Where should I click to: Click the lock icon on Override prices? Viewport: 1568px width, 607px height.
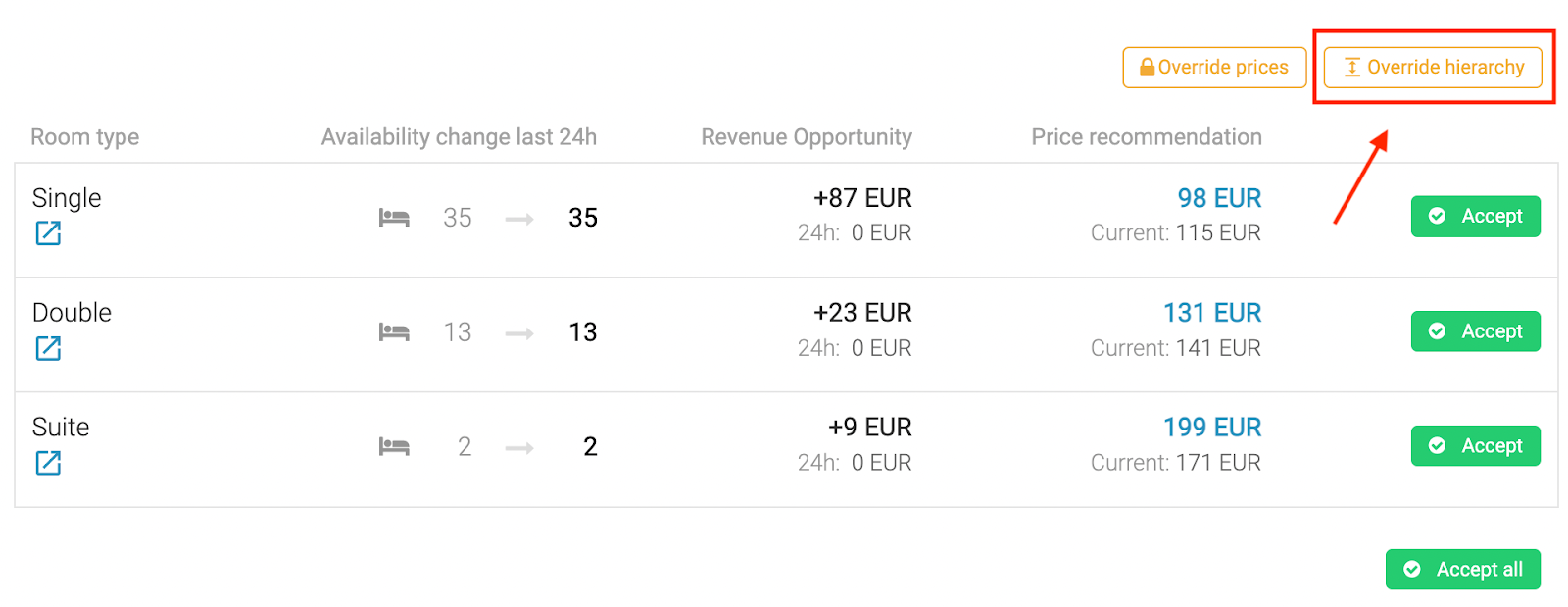pos(1147,67)
